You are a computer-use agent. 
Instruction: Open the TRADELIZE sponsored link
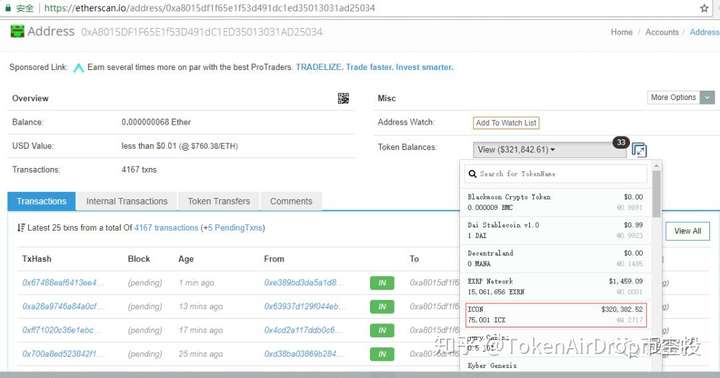[374, 67]
